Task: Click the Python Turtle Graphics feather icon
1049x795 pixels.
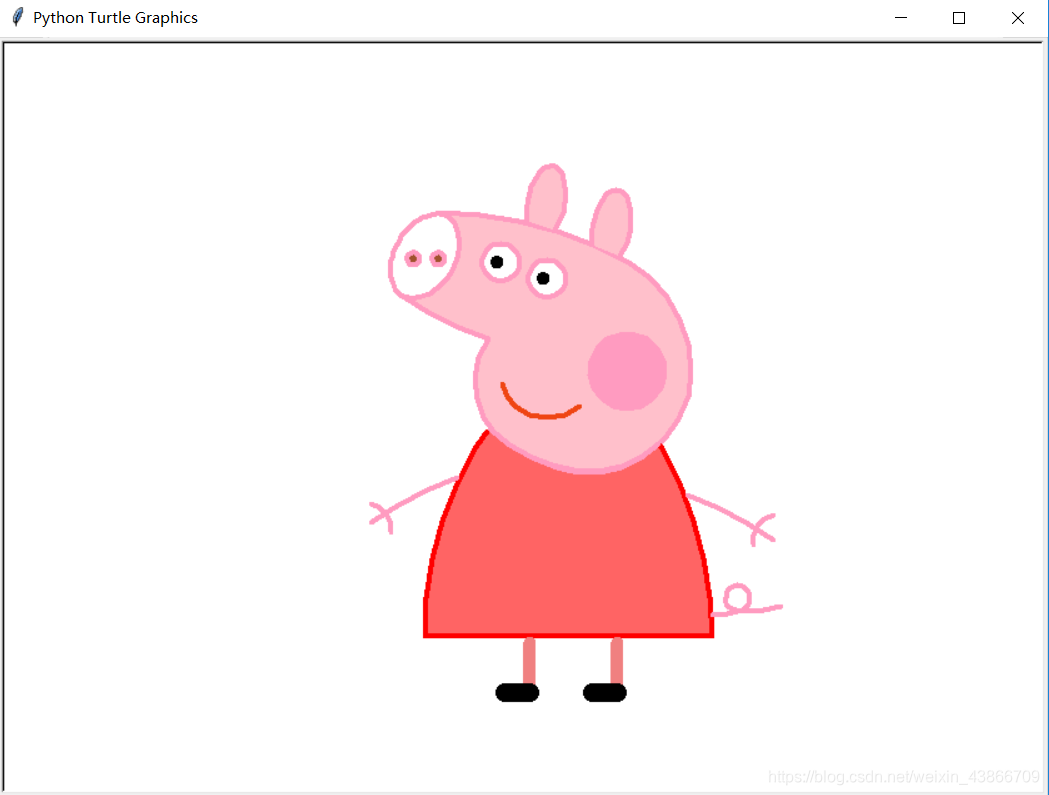Action: click(x=18, y=17)
